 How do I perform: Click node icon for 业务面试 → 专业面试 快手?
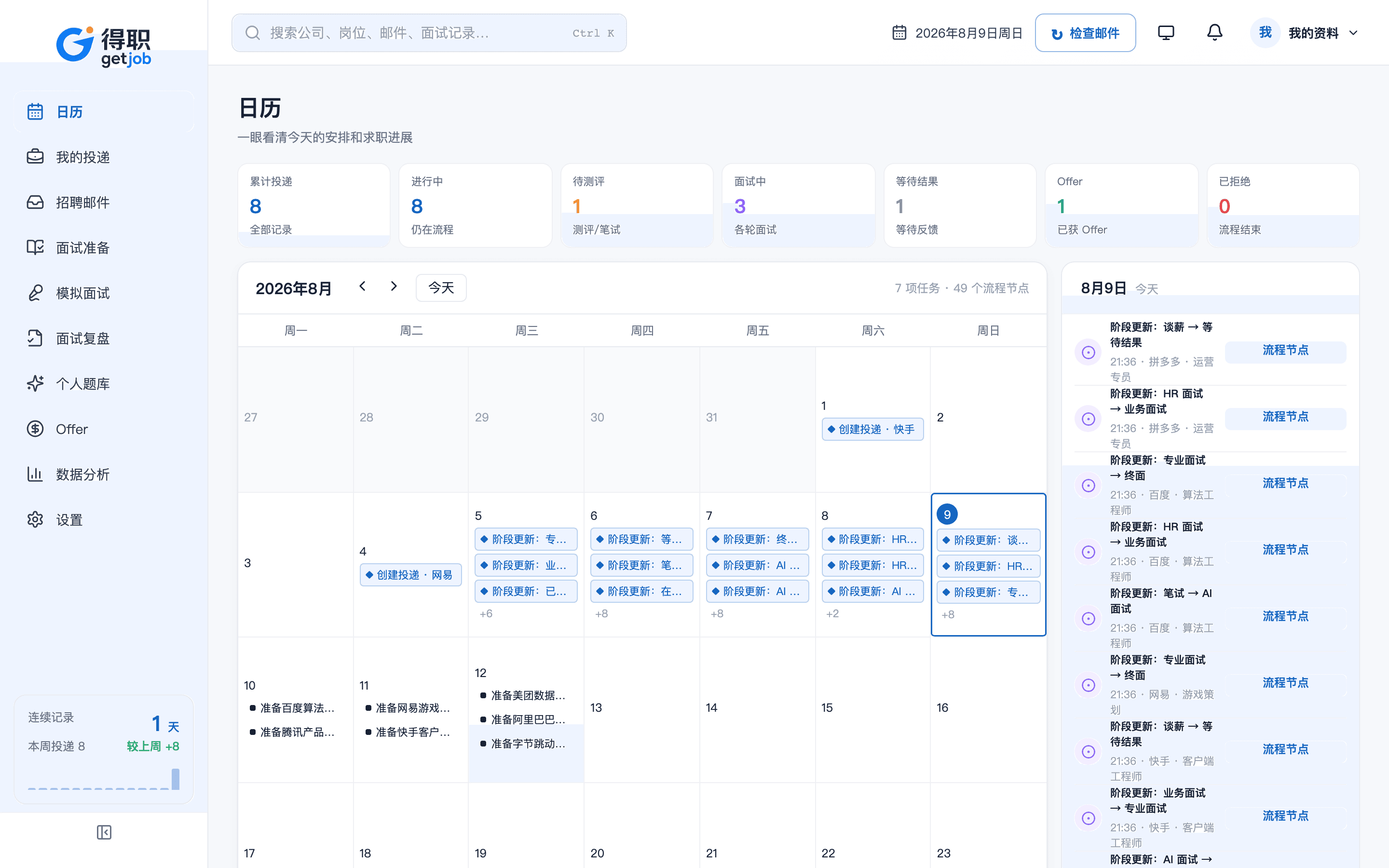(1088, 819)
